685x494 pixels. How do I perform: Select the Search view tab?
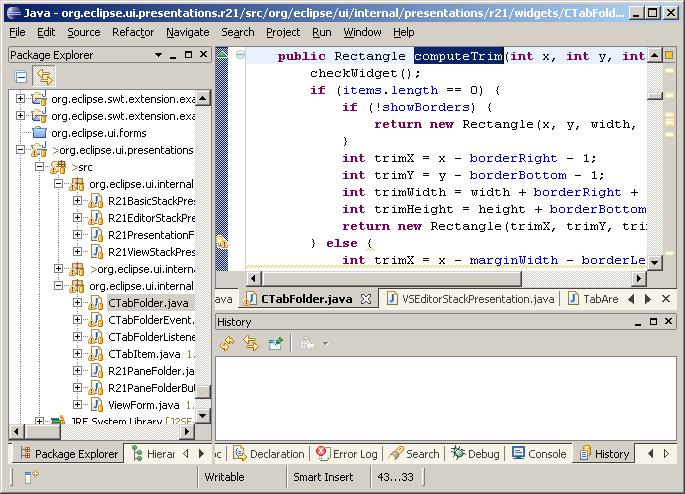pyautogui.click(x=414, y=454)
